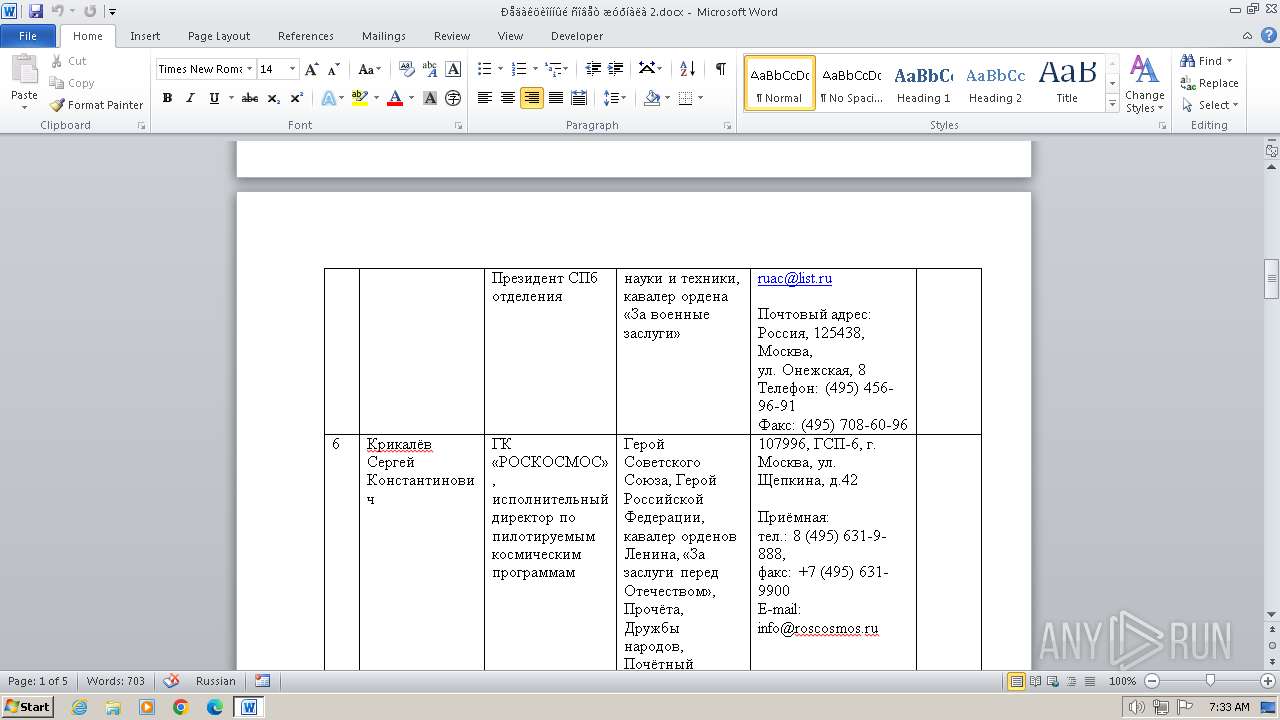Click Shrink Font icon
Image resolution: width=1280 pixels, height=720 pixels.
coord(334,69)
